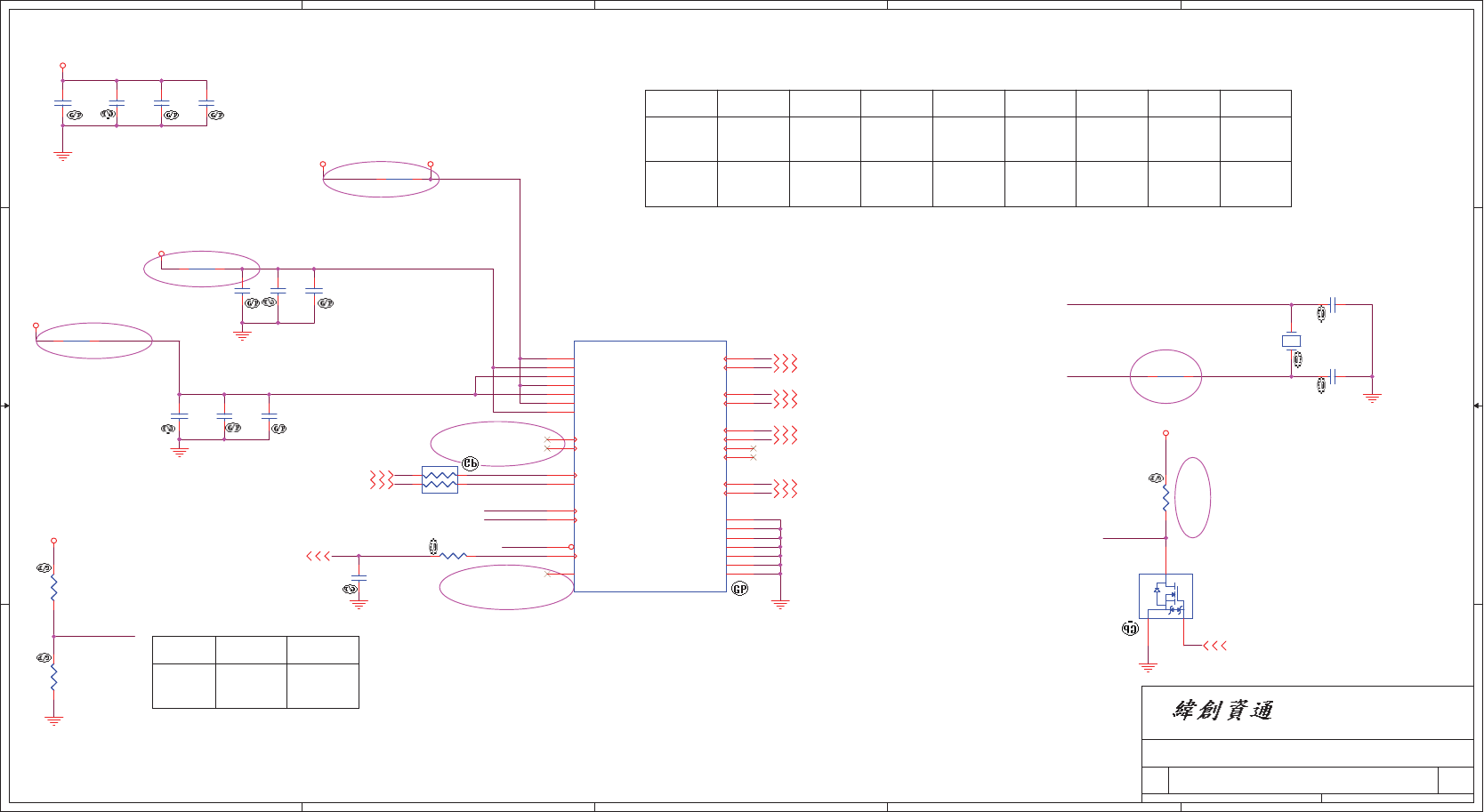Click the 緯創資通 company logo
The height and width of the screenshot is (812, 1484).
pos(1223,711)
